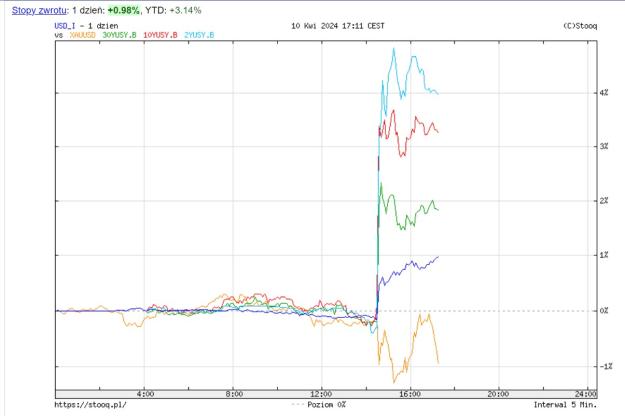This screenshot has width=625, height=416.
Task: Click the 2YUSY.B legend label
Action: [199, 35]
